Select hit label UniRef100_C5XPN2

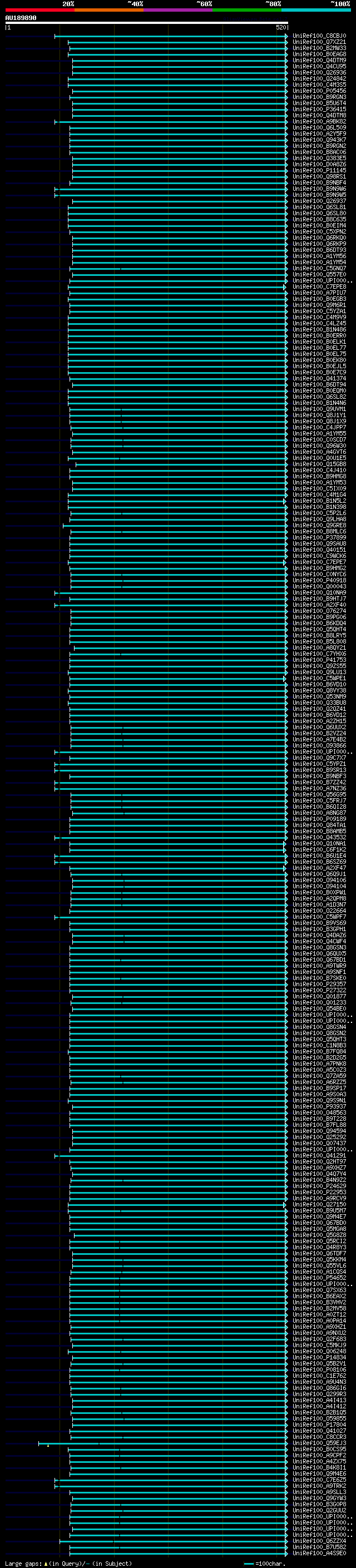click(319, 232)
